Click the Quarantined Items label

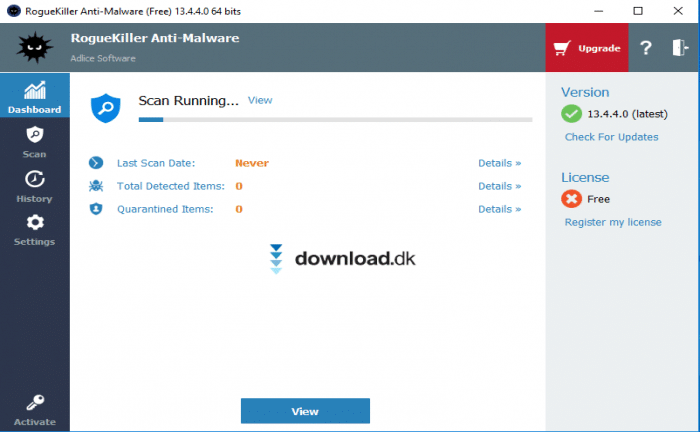tap(165, 209)
